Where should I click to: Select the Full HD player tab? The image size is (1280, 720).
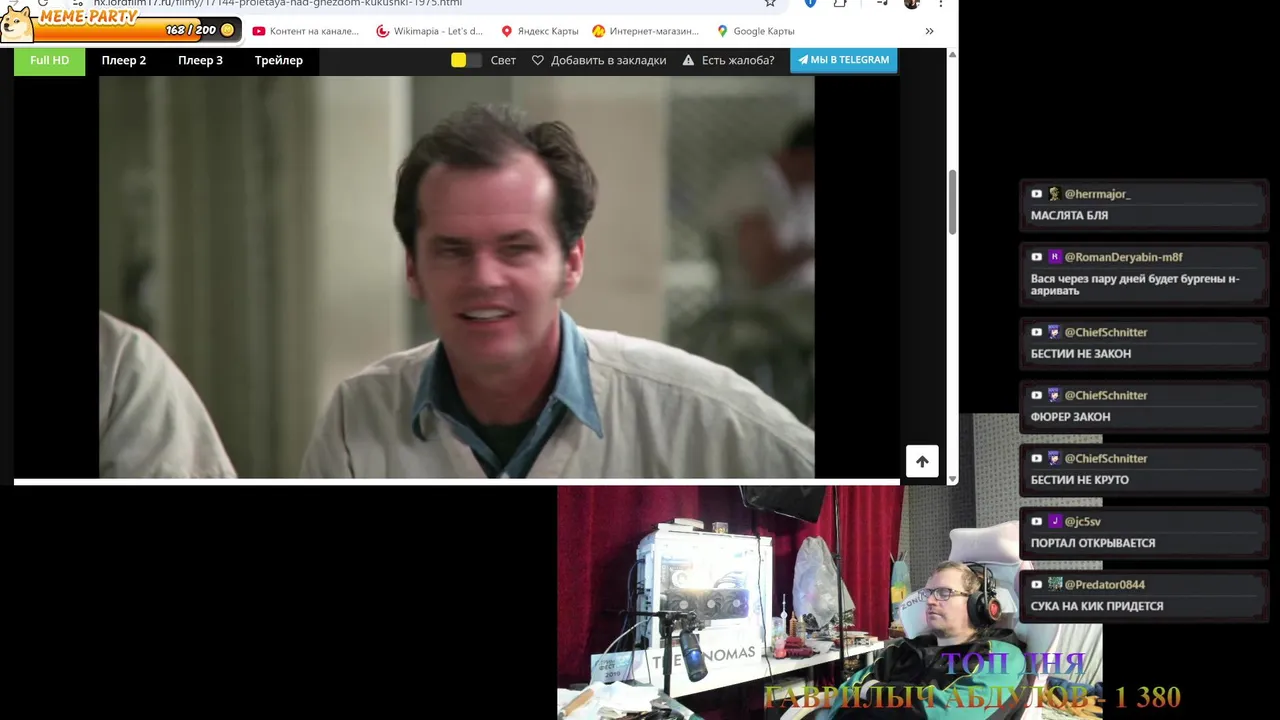pyautogui.click(x=49, y=60)
